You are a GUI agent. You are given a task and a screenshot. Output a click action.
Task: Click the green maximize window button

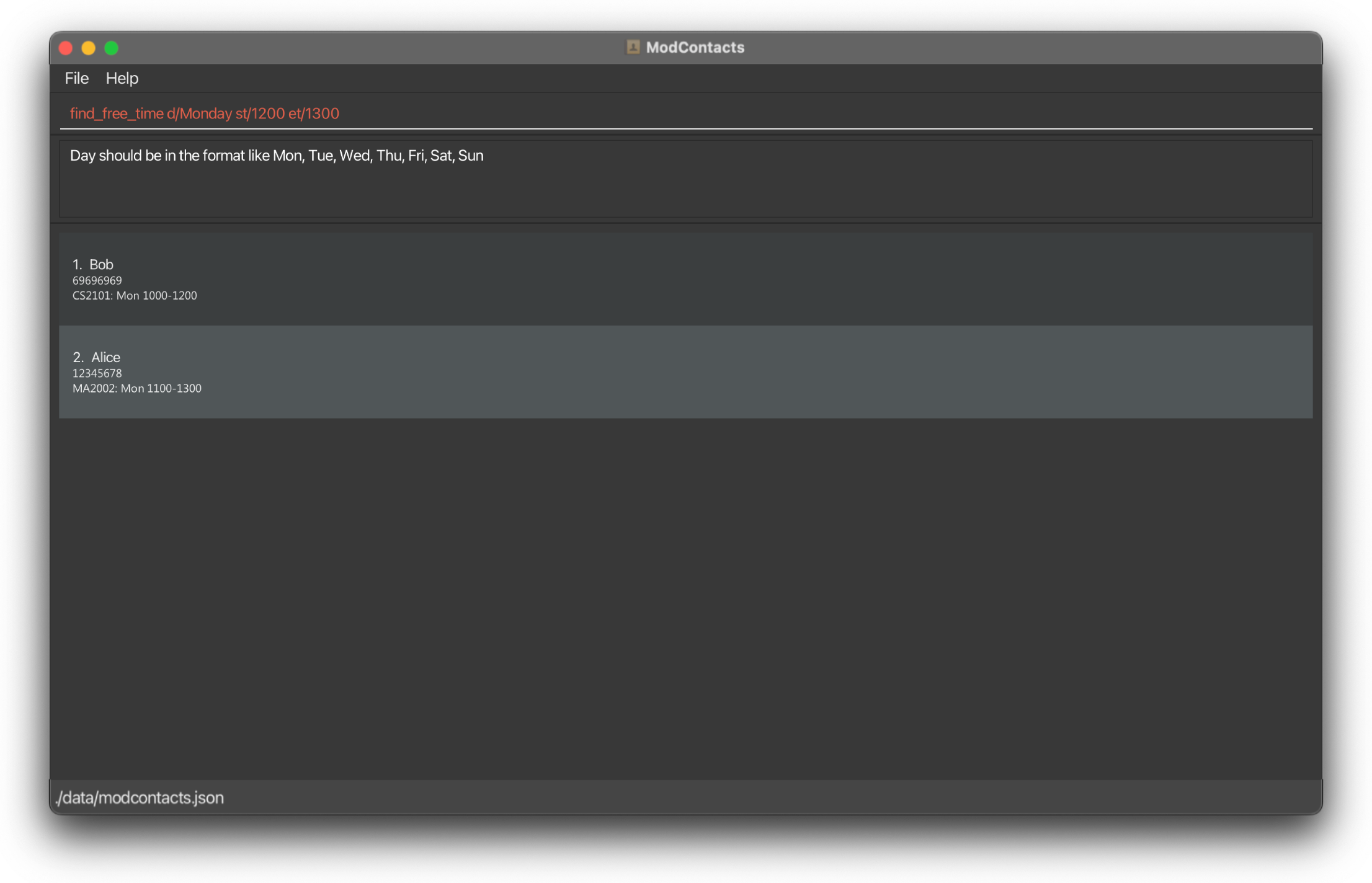pos(112,48)
